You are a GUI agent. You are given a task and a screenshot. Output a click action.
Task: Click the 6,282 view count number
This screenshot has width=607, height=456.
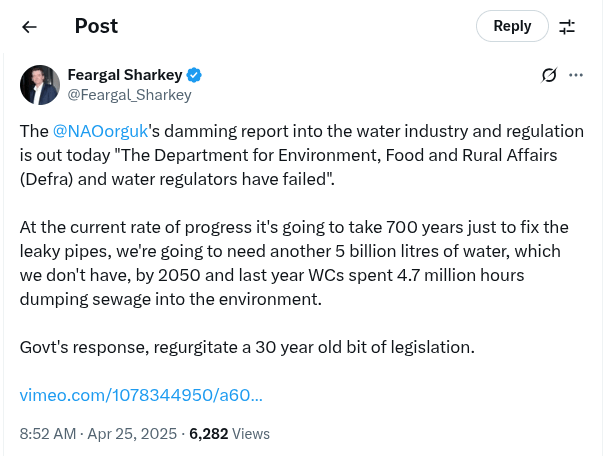(x=208, y=434)
